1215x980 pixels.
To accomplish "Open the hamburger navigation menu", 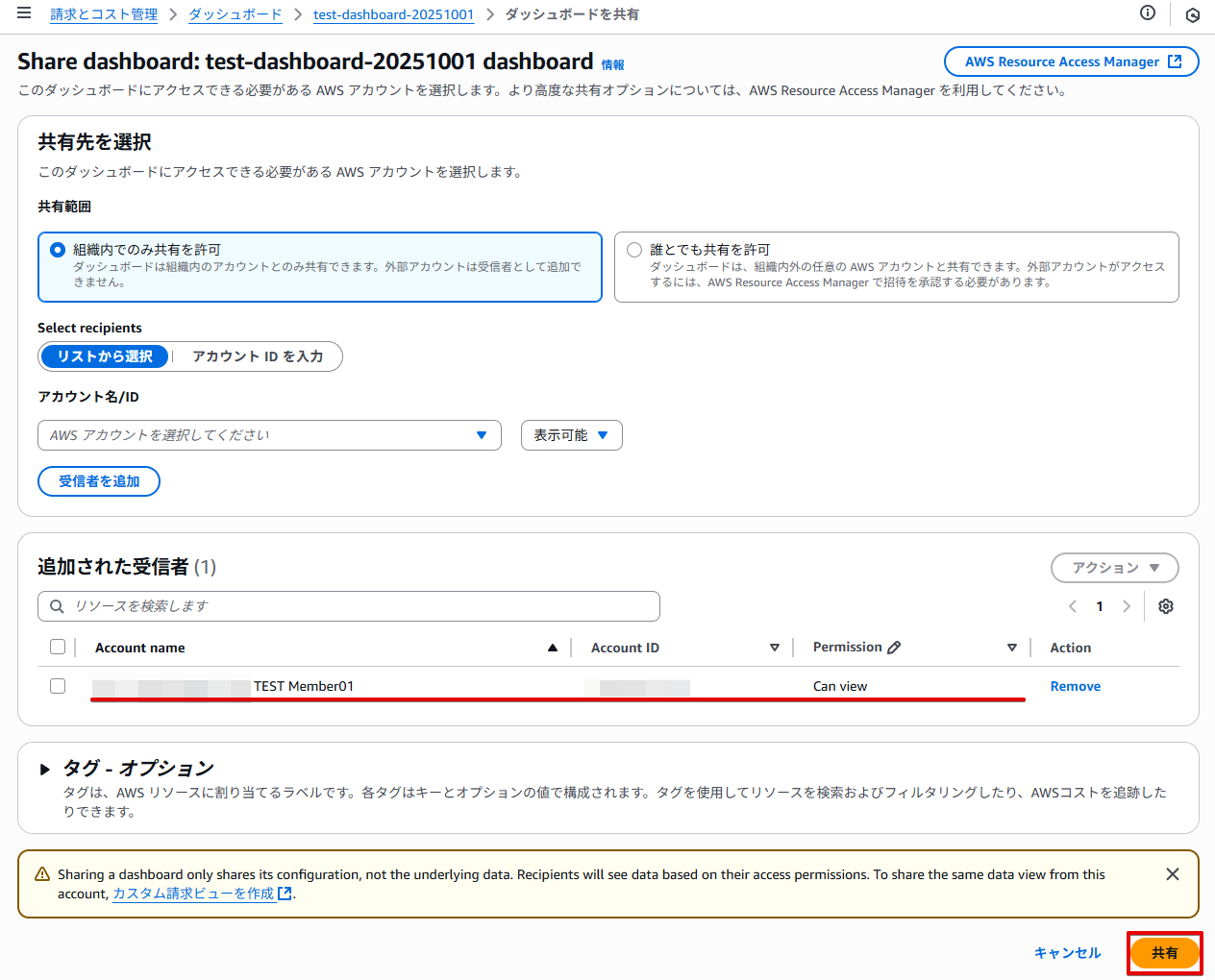I will click(24, 13).
